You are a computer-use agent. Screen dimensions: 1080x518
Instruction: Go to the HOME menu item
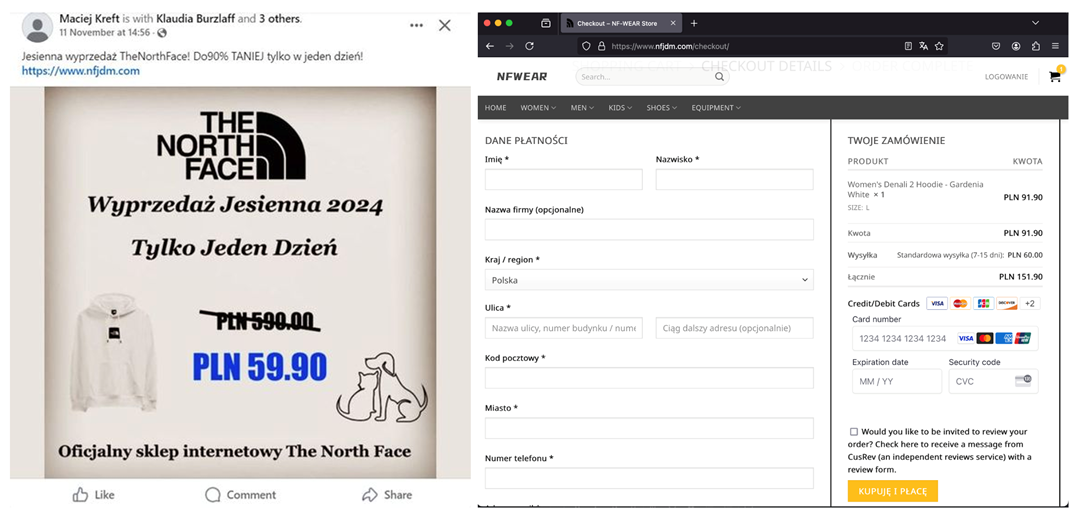point(495,108)
